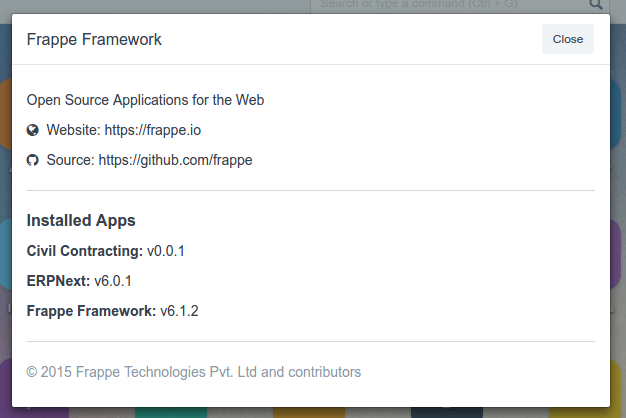Click the '© 2015 Frappe Technologies' copyright line
Image resolution: width=626 pixels, height=418 pixels.
tap(194, 372)
